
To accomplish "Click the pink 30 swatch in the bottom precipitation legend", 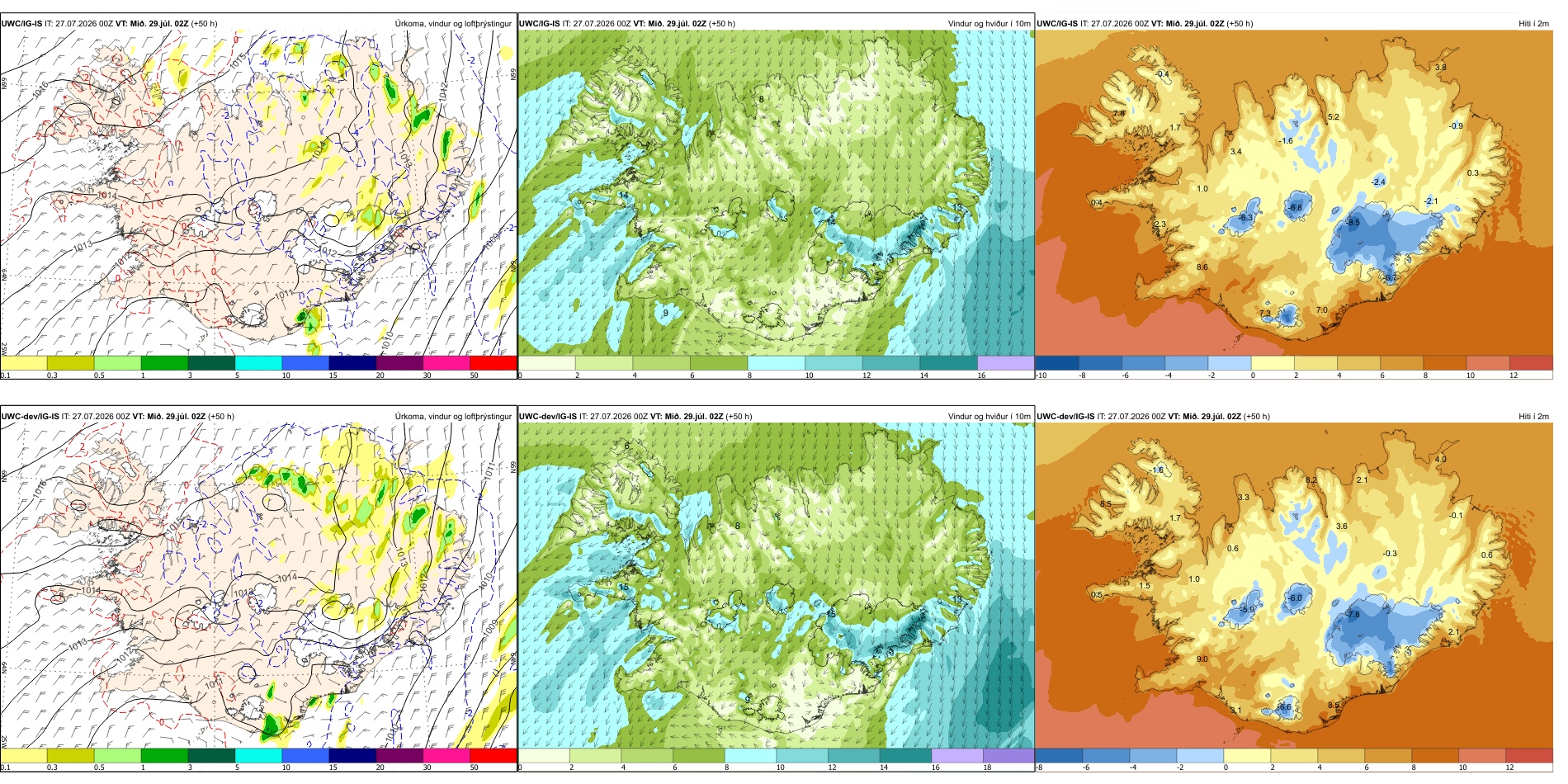I will (x=446, y=755).
